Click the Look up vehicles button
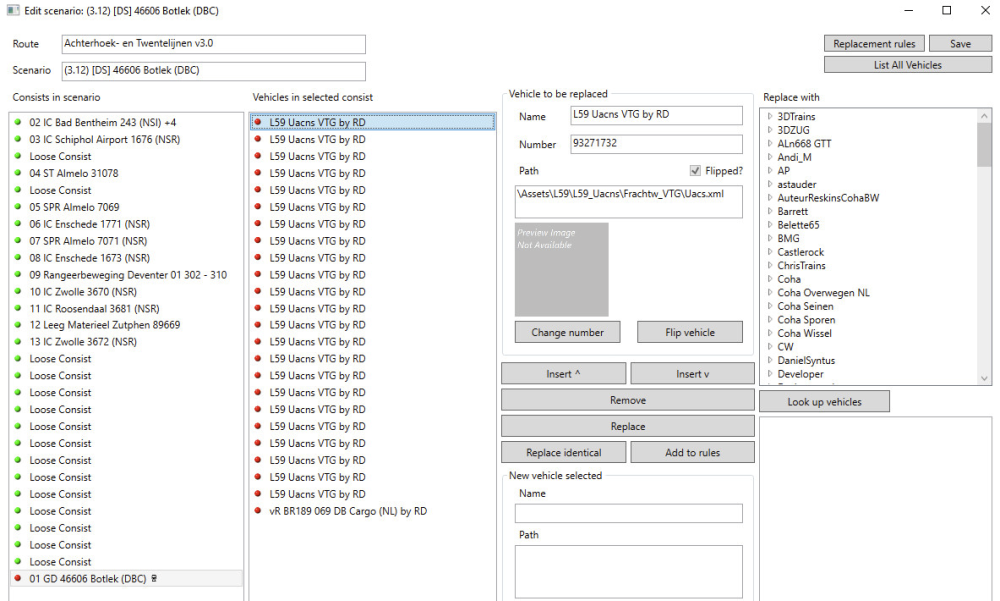The width and height of the screenshot is (1000, 601). 824,402
